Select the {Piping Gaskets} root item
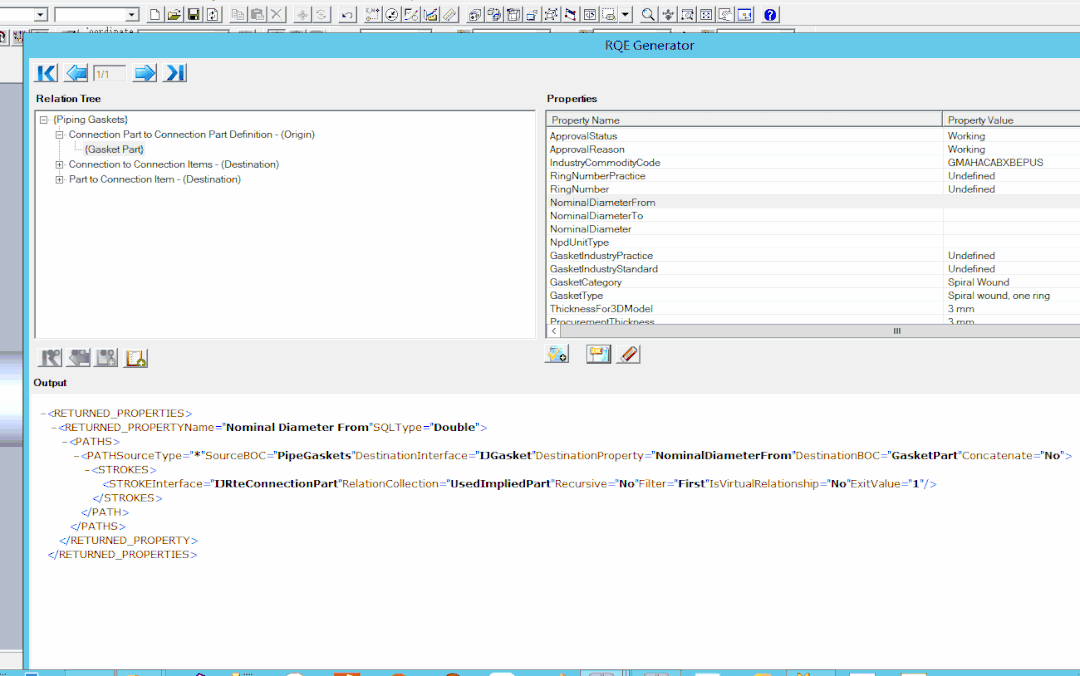This screenshot has width=1080, height=676. (90, 120)
